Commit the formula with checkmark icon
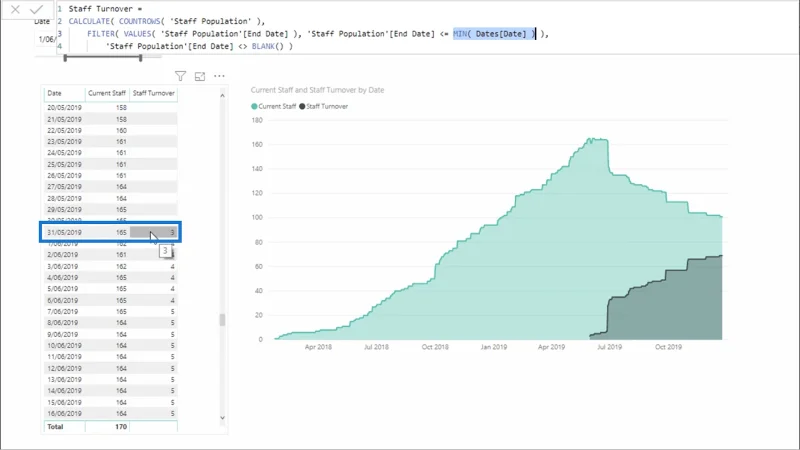800x450 pixels. pyautogui.click(x=36, y=9)
